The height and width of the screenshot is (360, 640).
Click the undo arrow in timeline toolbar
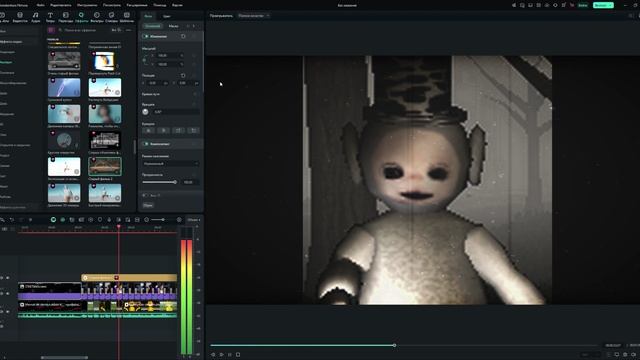click(x=12, y=220)
